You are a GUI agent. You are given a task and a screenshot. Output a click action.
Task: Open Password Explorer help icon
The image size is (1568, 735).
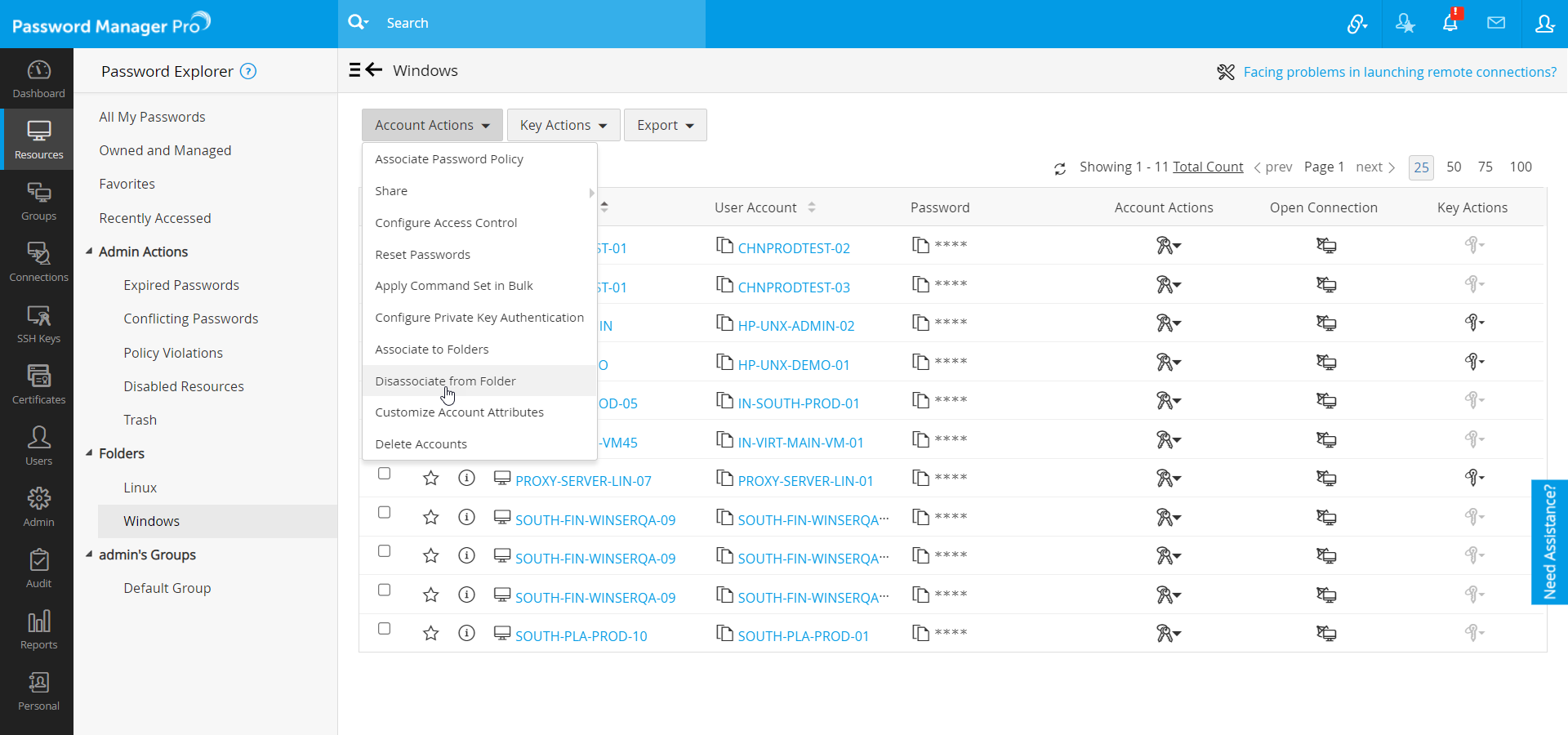[x=248, y=72]
